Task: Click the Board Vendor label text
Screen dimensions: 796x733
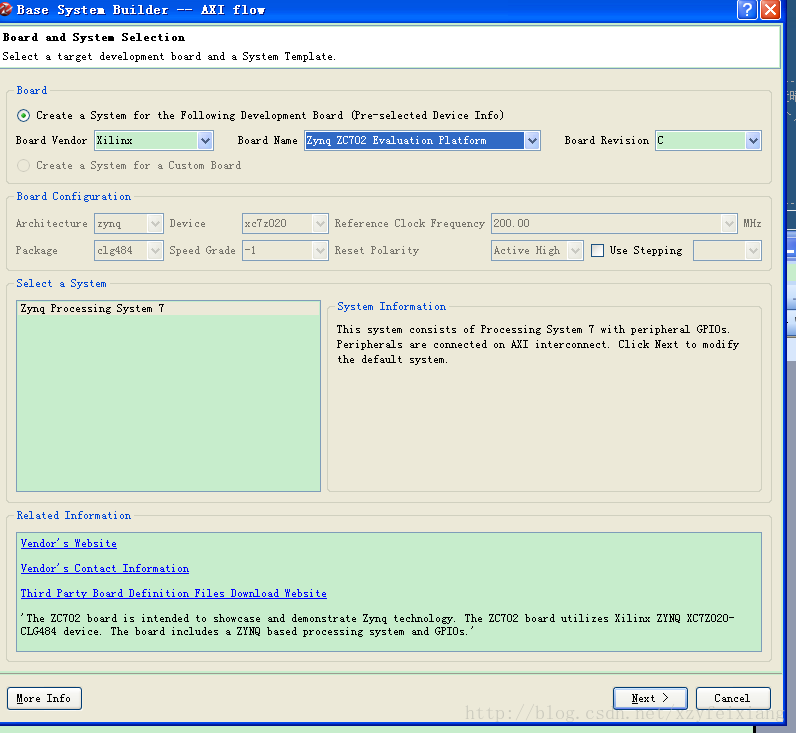Action: (x=51, y=140)
